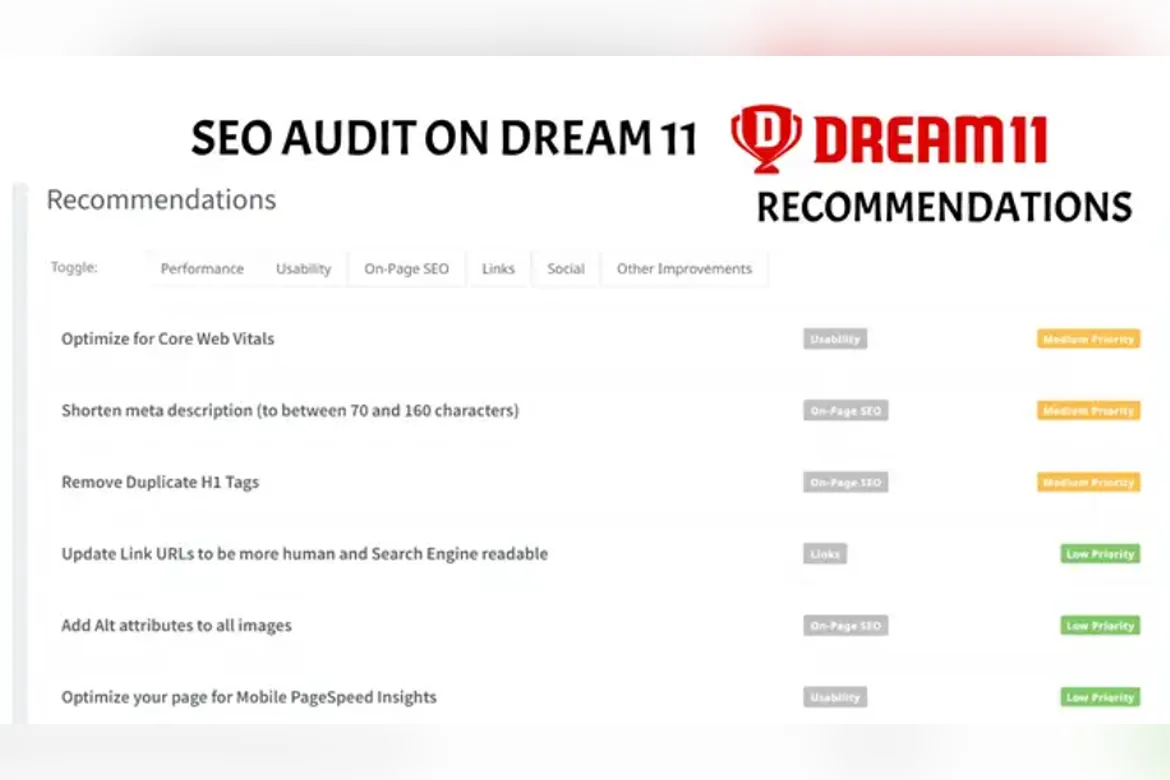Click the Dream11 trophy logo icon
1170x780 pixels.
766,139
